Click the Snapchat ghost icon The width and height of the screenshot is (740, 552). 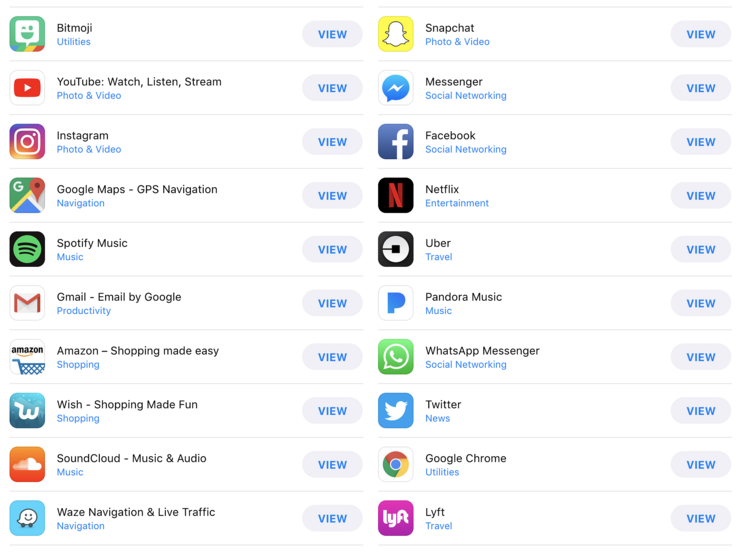pos(395,34)
